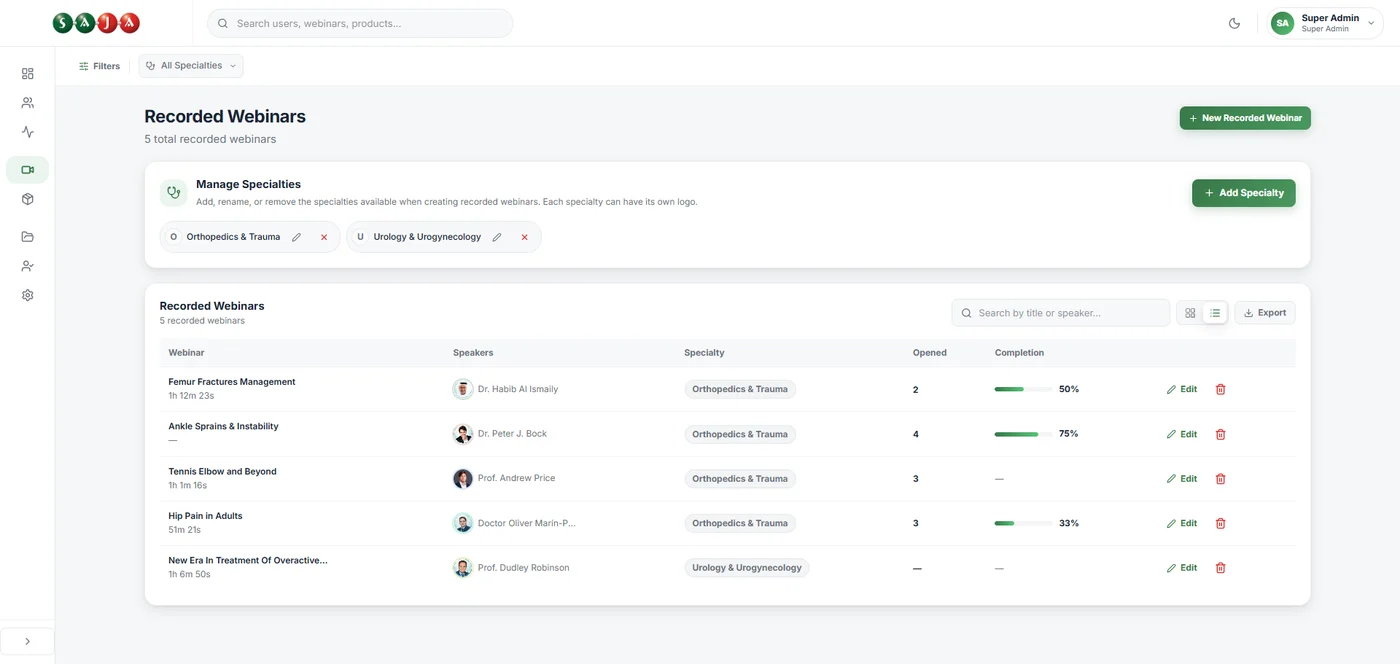1400x664 pixels.
Task: Switch to grid view
Action: coord(1190,313)
